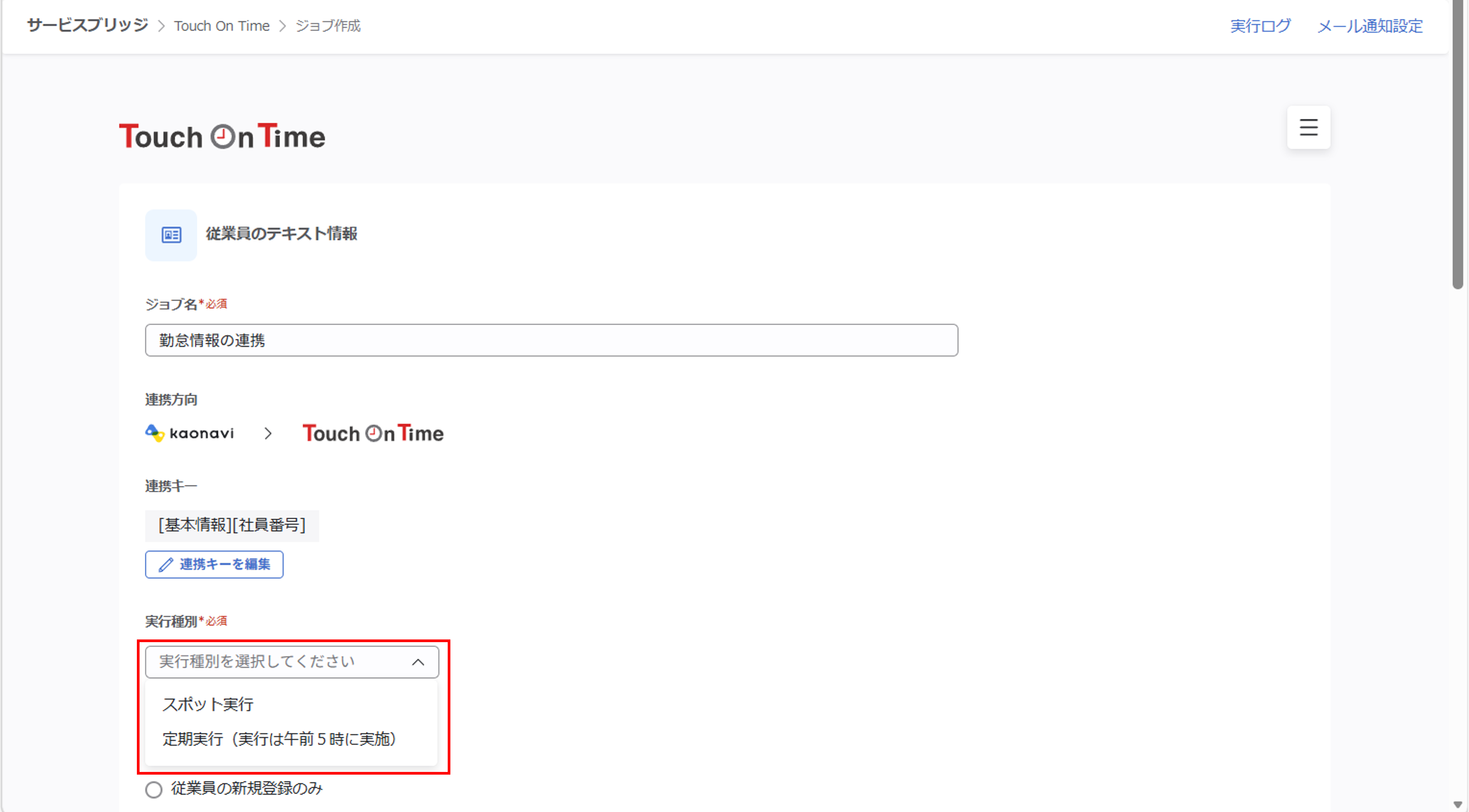Click the [基本情報][社員番号] key value
The width and height of the screenshot is (1469, 812).
tap(232, 525)
